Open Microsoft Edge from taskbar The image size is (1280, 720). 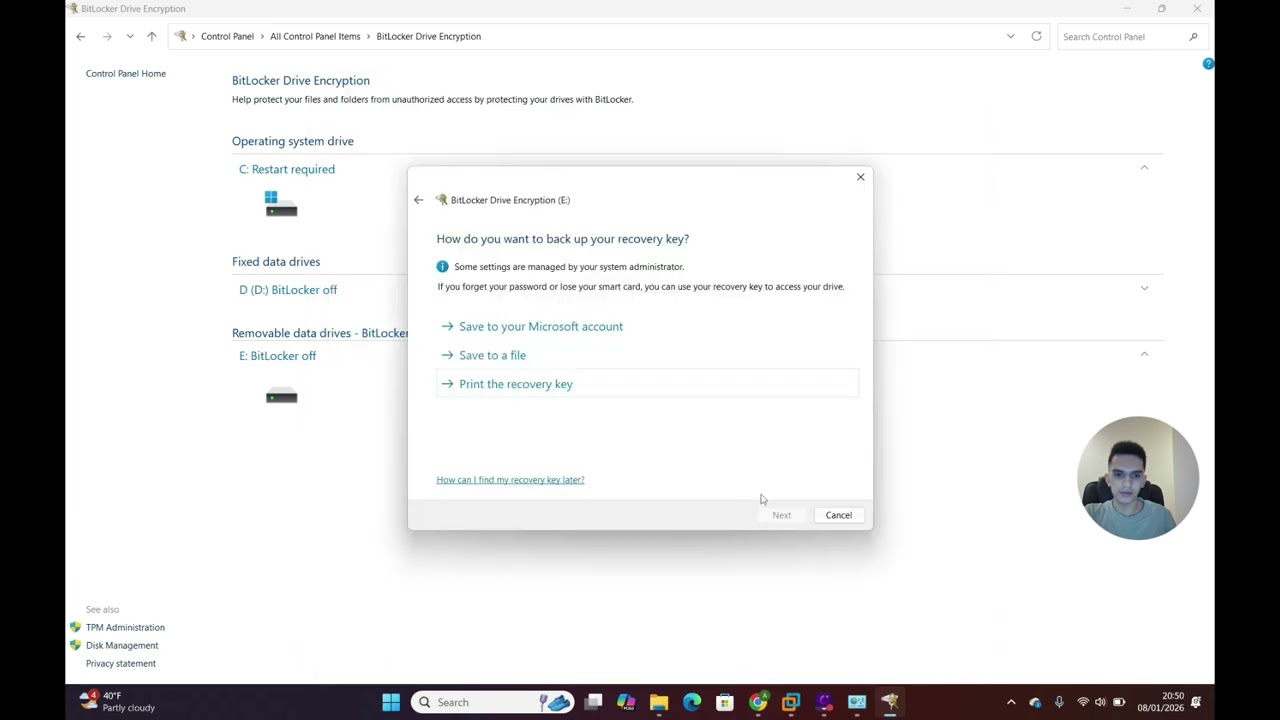[692, 702]
